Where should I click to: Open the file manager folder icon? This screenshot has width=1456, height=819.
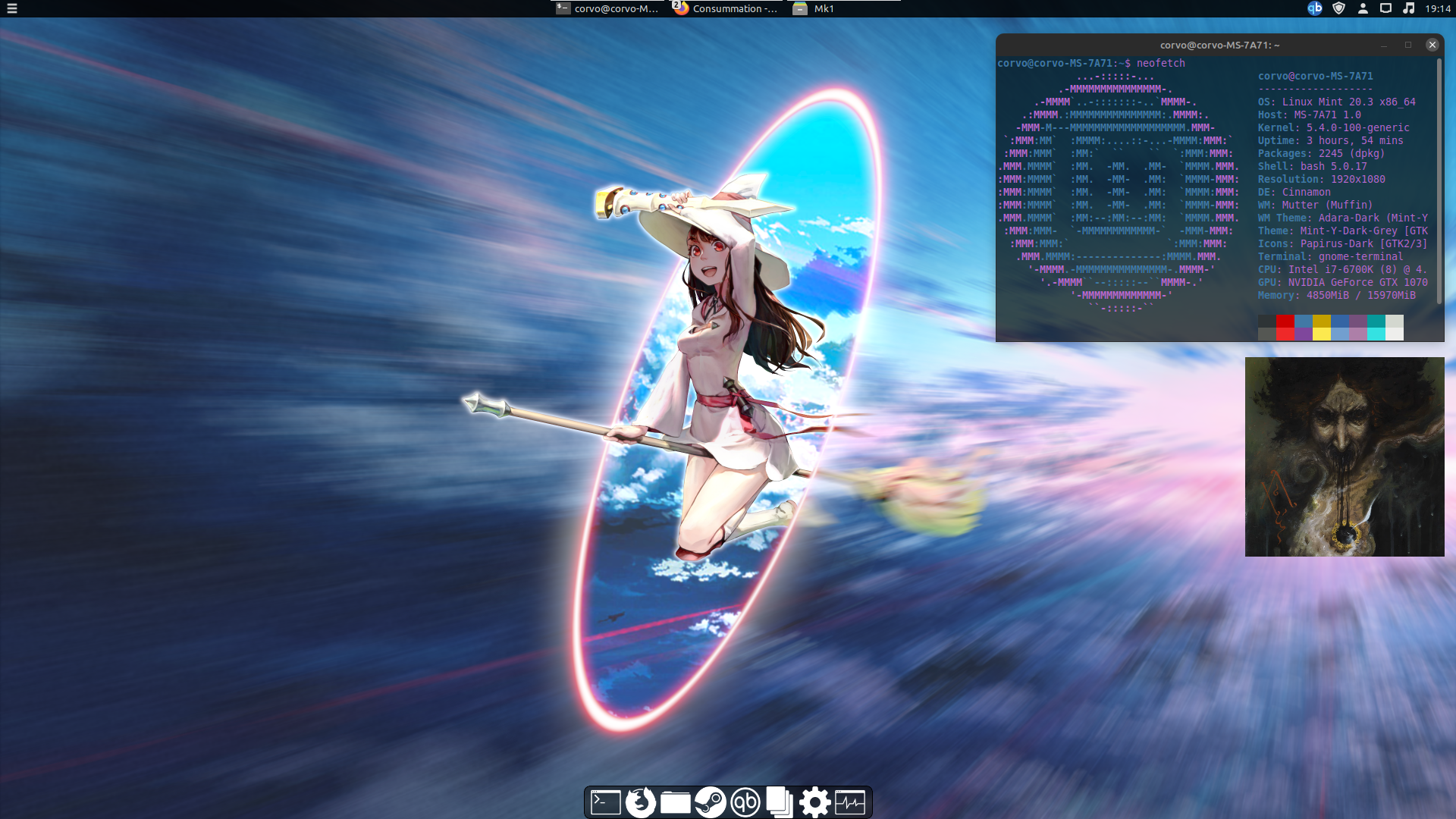[x=675, y=802]
